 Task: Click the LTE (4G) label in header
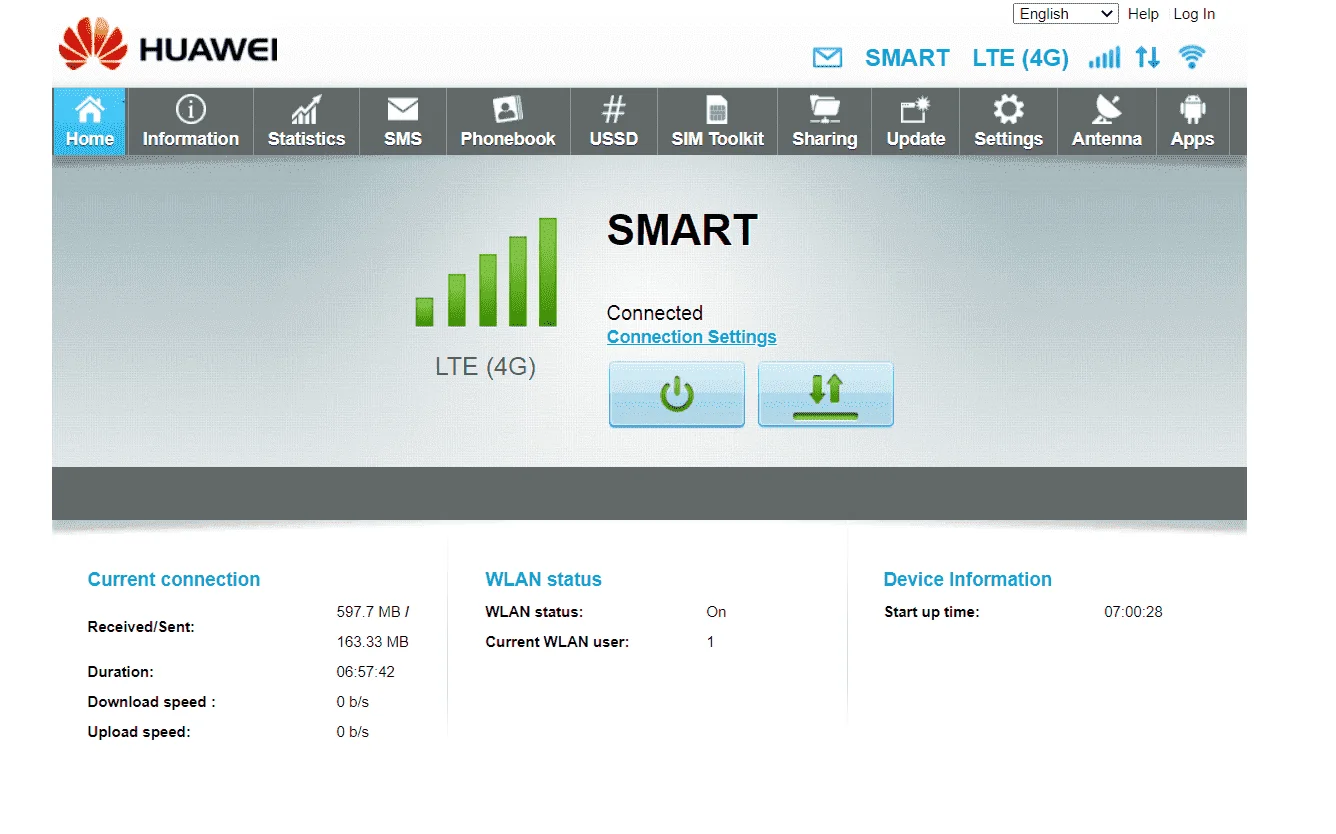coord(1020,58)
